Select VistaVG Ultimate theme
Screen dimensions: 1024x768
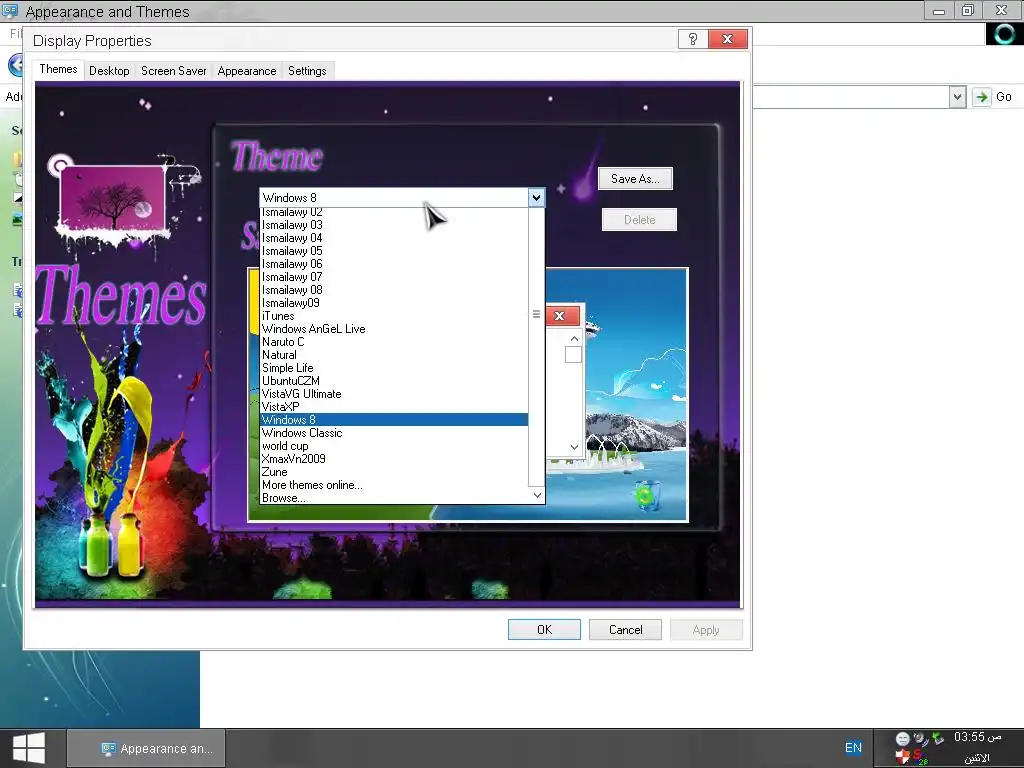coord(394,394)
